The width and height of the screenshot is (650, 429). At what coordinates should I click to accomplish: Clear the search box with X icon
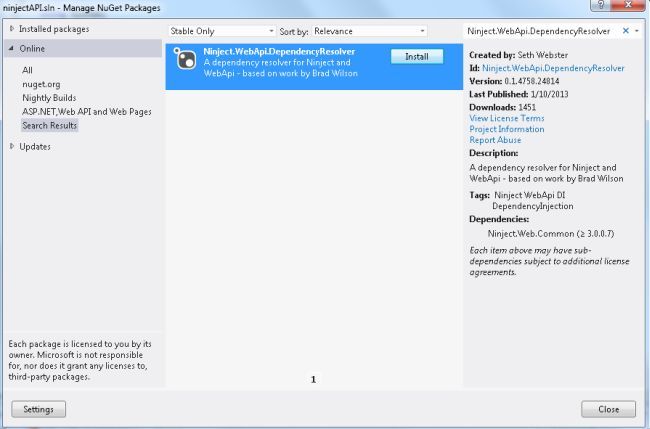pyautogui.click(x=626, y=31)
